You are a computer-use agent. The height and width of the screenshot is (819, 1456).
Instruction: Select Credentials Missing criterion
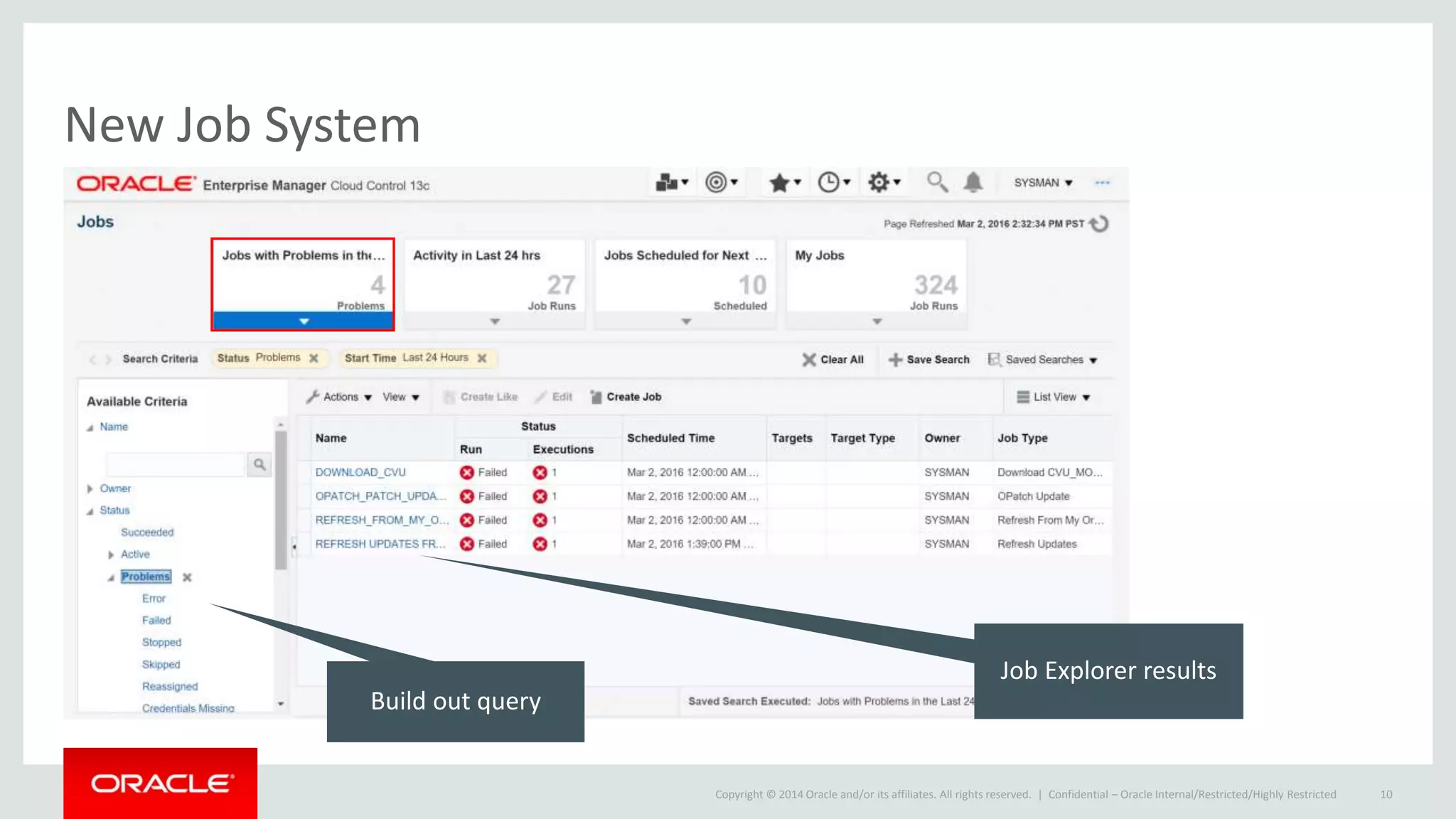pyautogui.click(x=188, y=708)
